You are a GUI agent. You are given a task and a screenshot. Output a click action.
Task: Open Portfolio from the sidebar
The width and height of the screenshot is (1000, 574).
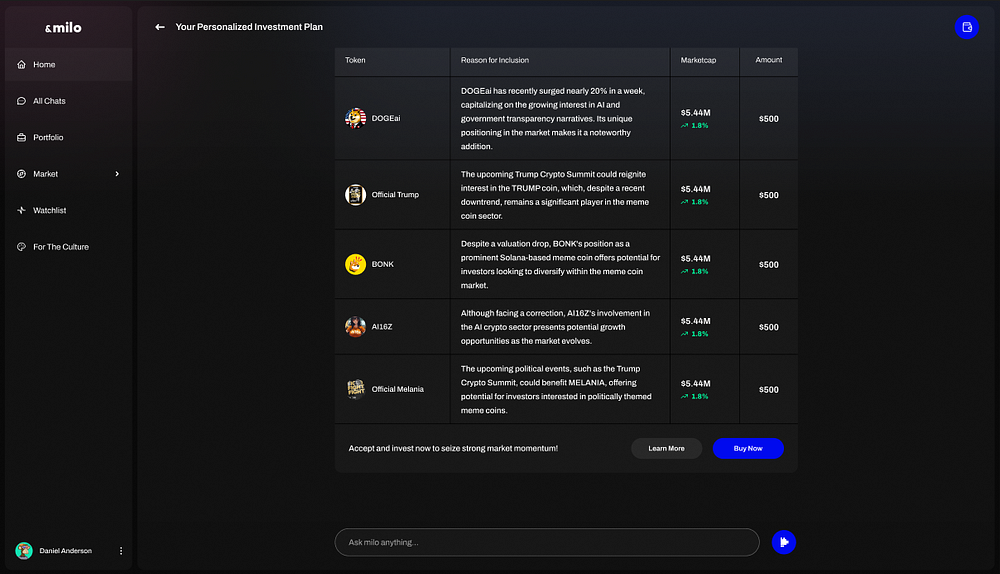48,137
